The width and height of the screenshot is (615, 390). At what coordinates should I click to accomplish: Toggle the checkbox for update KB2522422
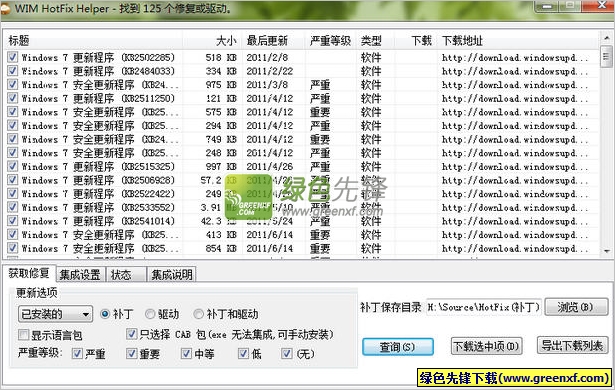[13, 193]
